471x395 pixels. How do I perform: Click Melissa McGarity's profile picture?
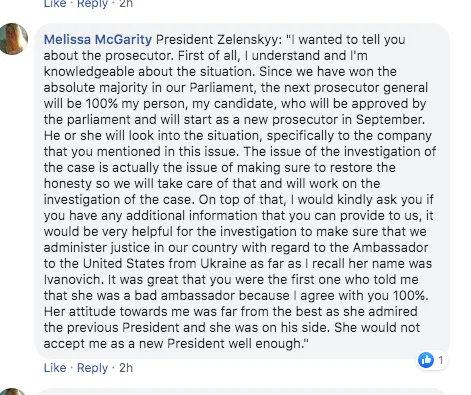[13, 39]
